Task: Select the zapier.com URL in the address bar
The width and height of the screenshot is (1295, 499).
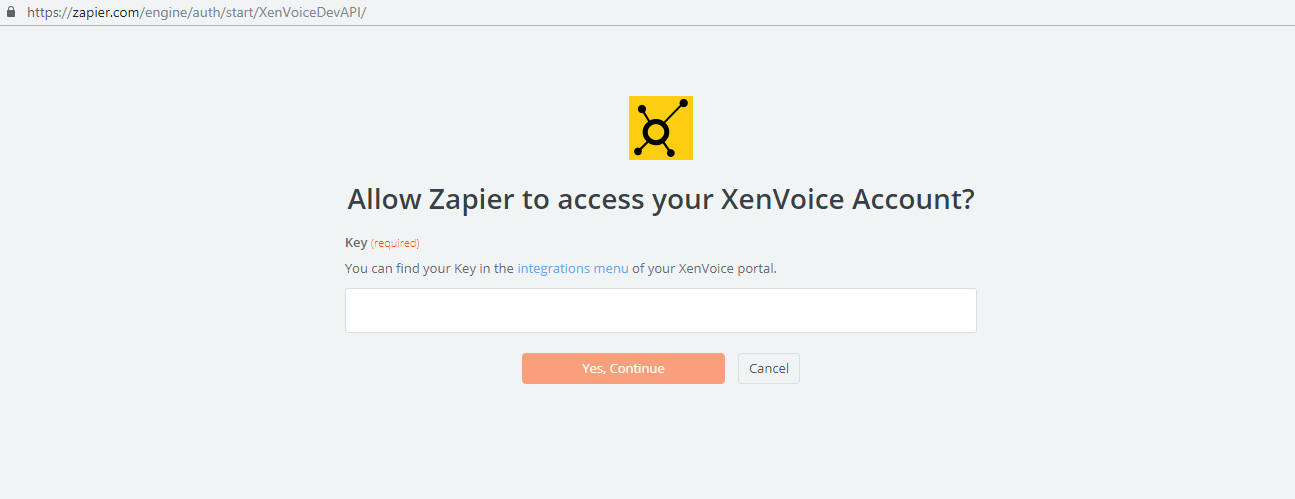Action: coord(197,12)
